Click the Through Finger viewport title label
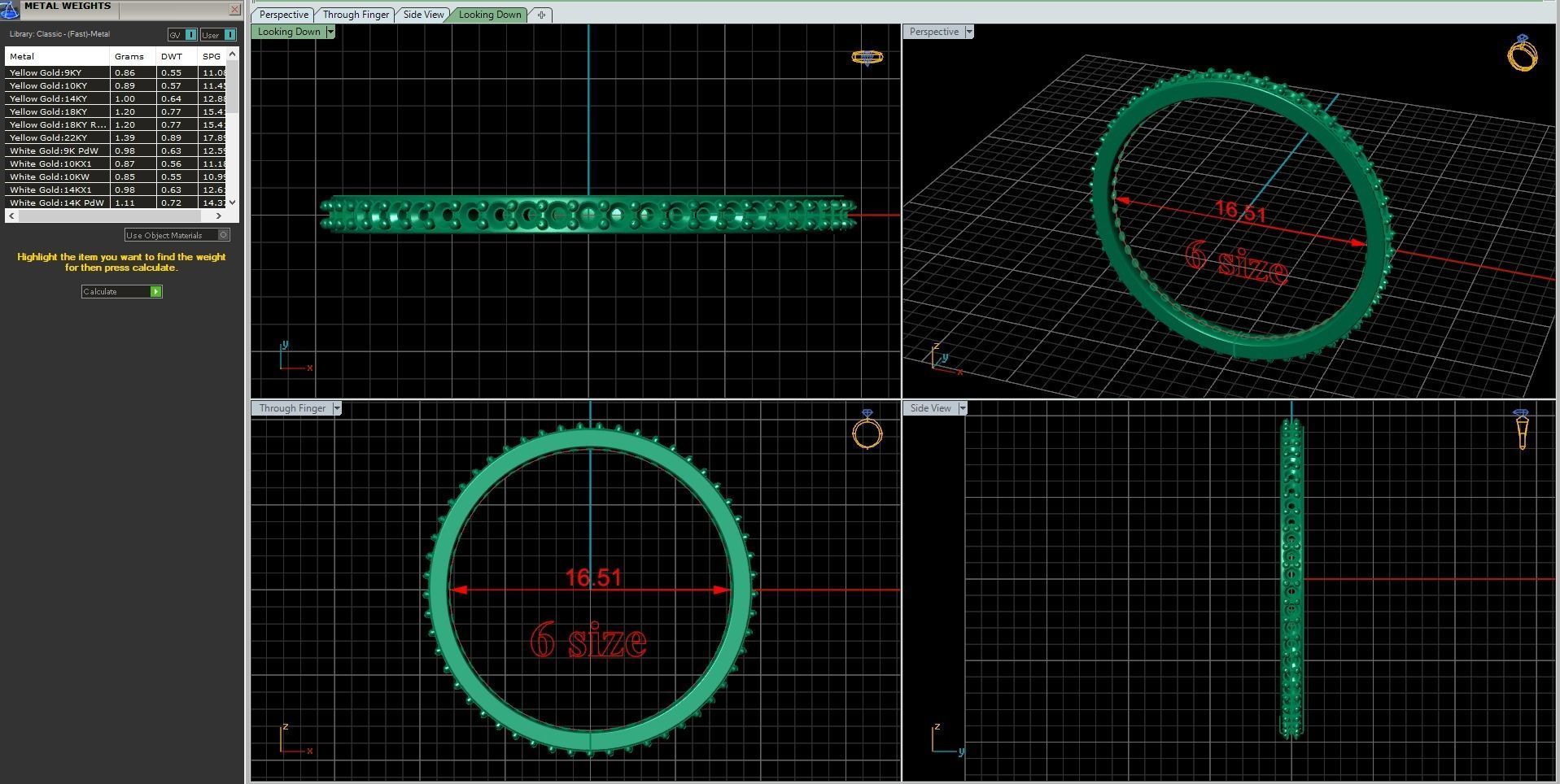Viewport: 1560px width, 784px height. coord(292,408)
